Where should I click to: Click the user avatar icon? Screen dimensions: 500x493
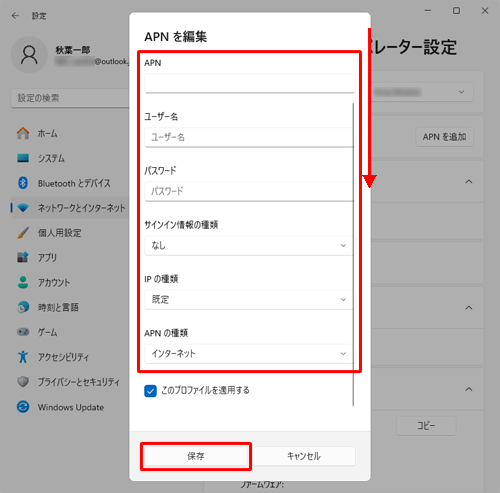pyautogui.click(x=29, y=55)
